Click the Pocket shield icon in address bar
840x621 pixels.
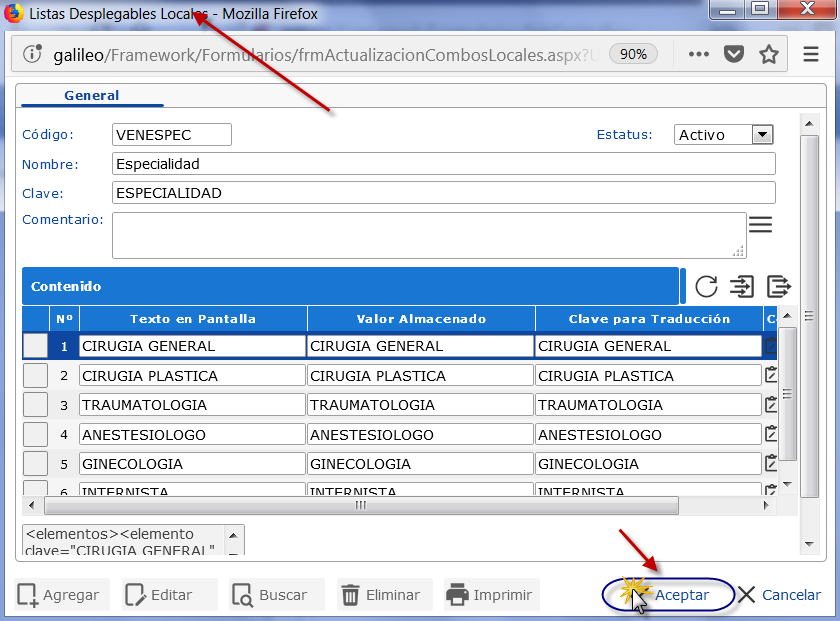(734, 54)
